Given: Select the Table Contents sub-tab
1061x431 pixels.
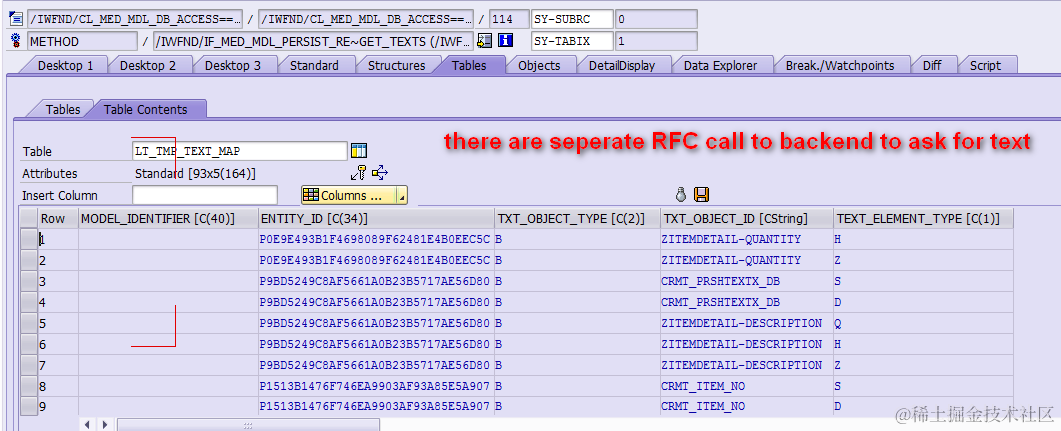Looking at the screenshot, I should click(145, 109).
